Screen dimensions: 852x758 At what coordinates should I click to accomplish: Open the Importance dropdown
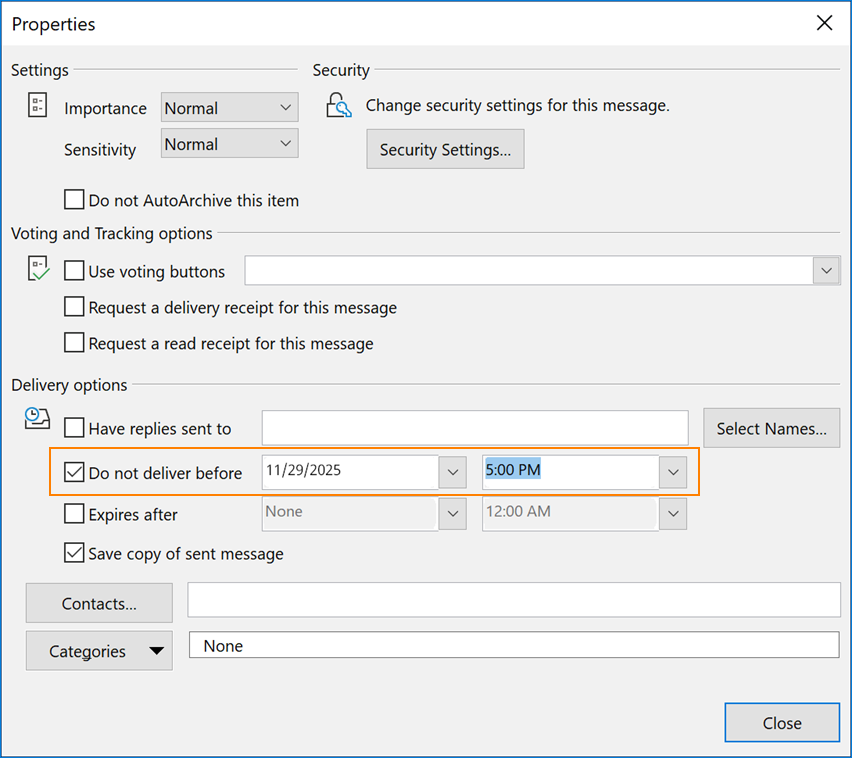229,107
